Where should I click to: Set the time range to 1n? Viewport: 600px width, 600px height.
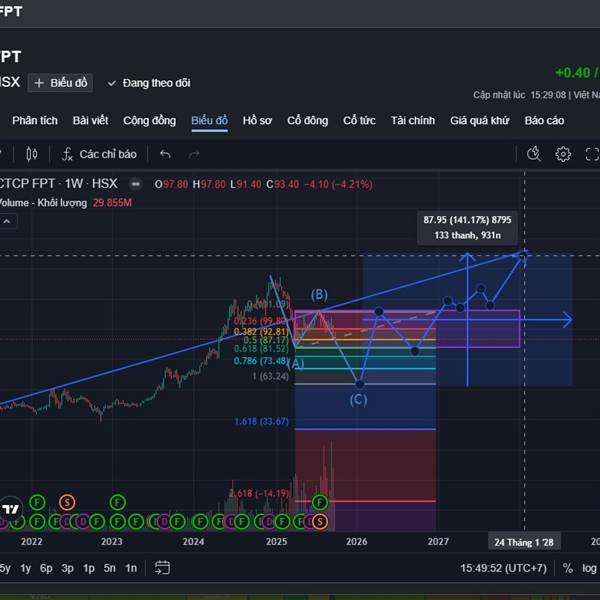(131, 568)
